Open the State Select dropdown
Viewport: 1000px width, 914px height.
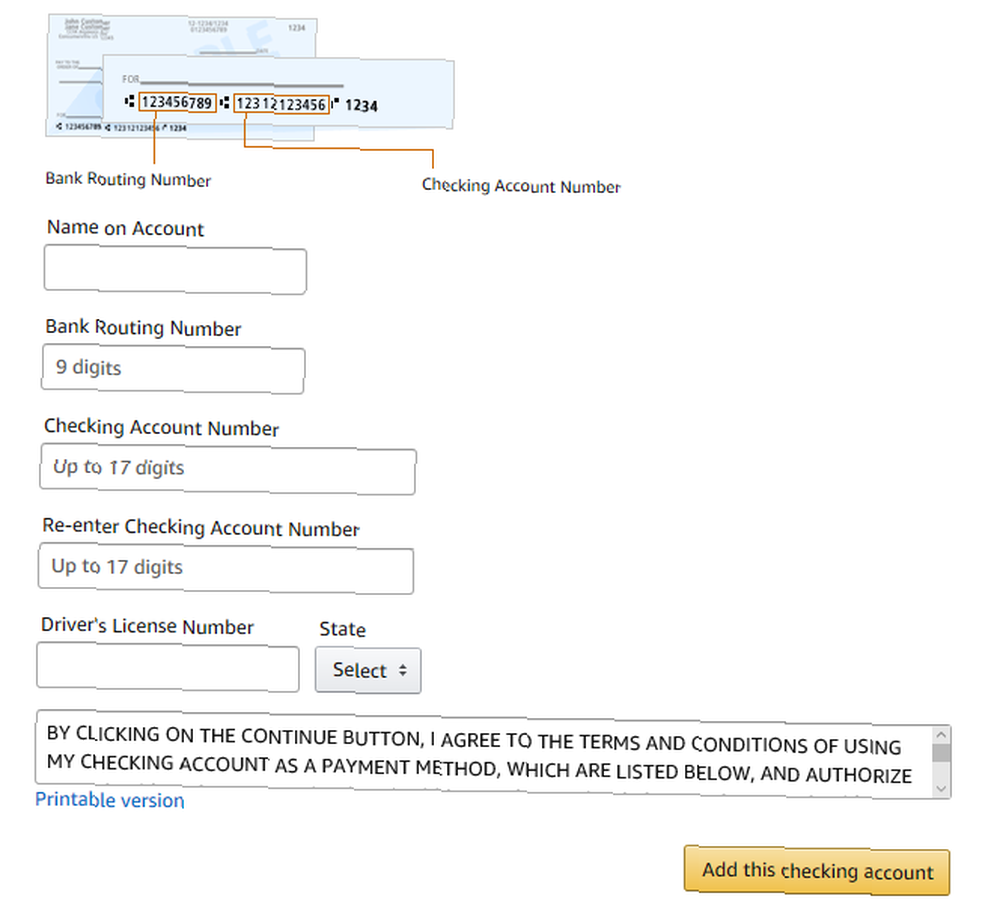click(x=368, y=670)
